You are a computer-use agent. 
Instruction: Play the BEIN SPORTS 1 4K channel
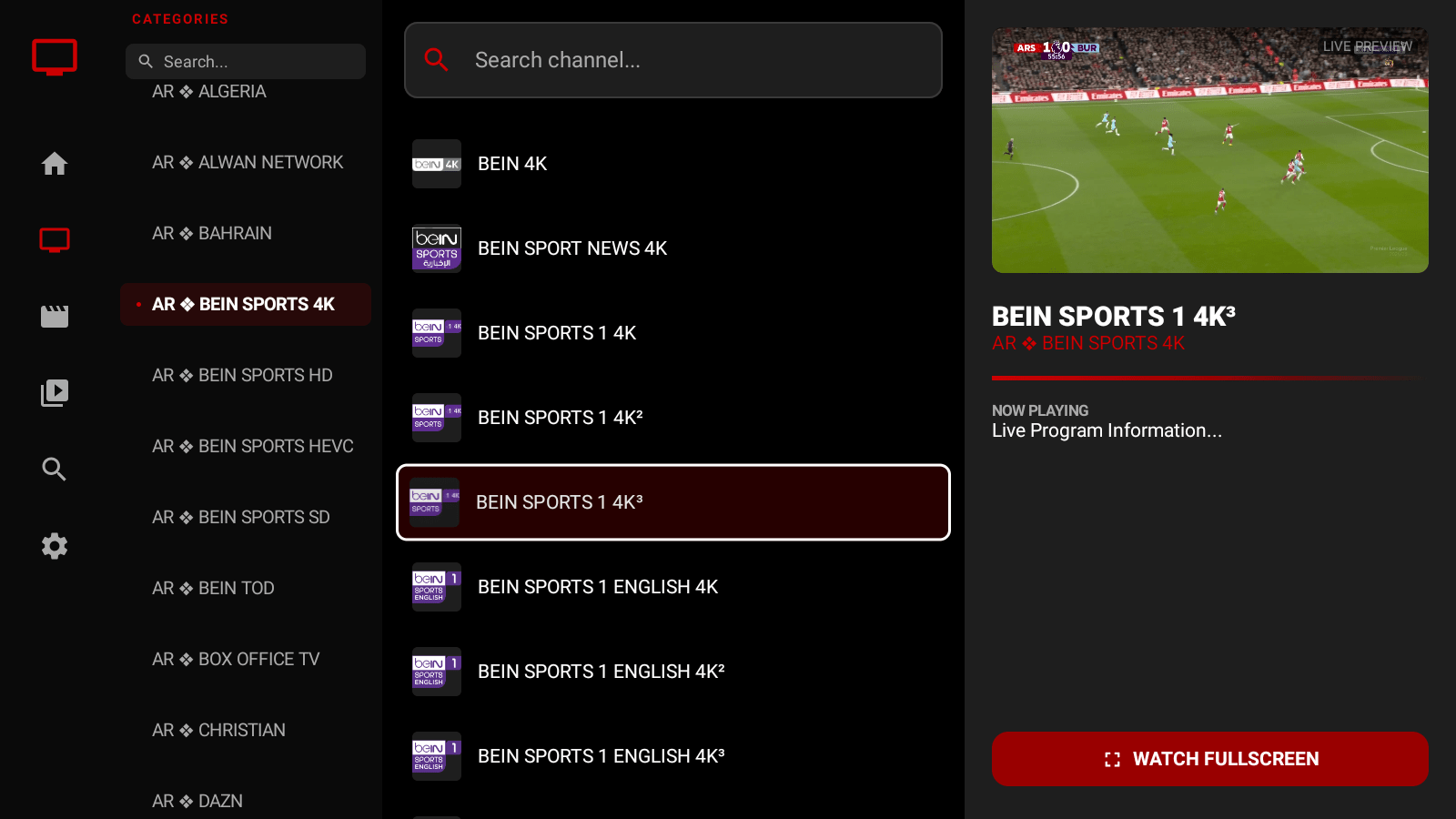pos(673,333)
